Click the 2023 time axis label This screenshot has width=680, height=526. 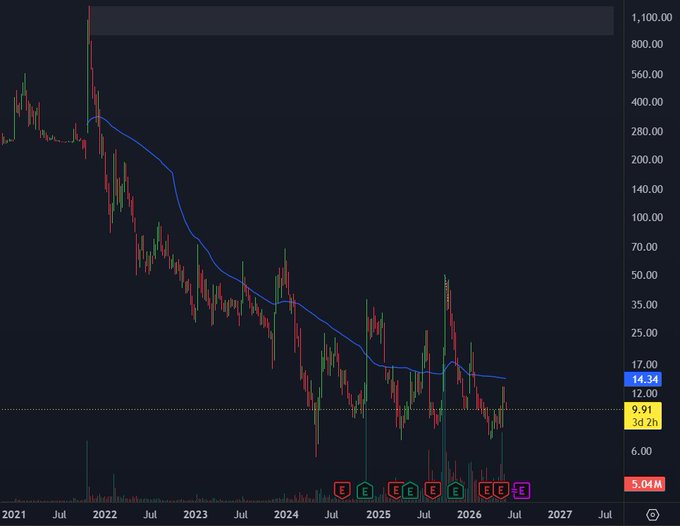[195, 515]
